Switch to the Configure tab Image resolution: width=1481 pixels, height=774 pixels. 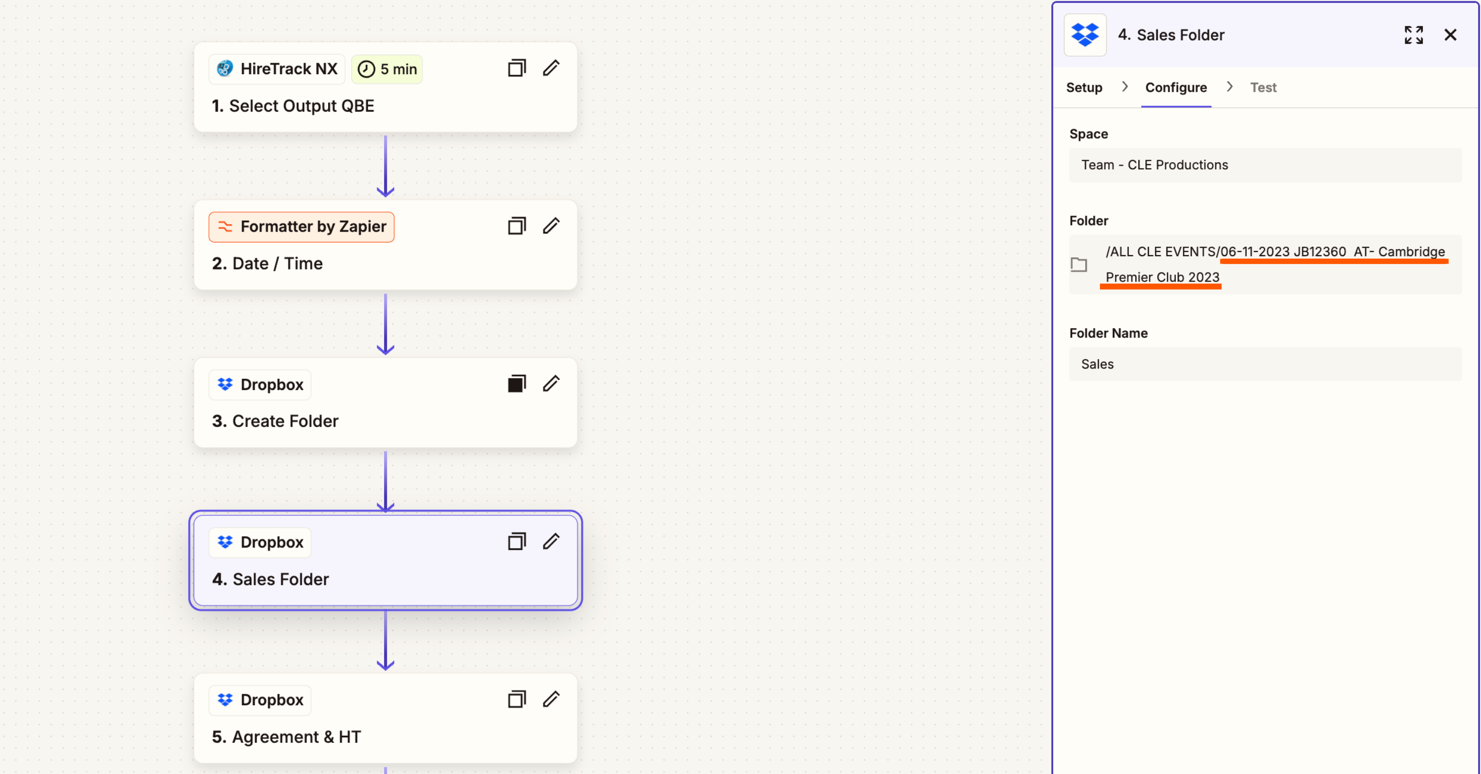pos(1176,88)
